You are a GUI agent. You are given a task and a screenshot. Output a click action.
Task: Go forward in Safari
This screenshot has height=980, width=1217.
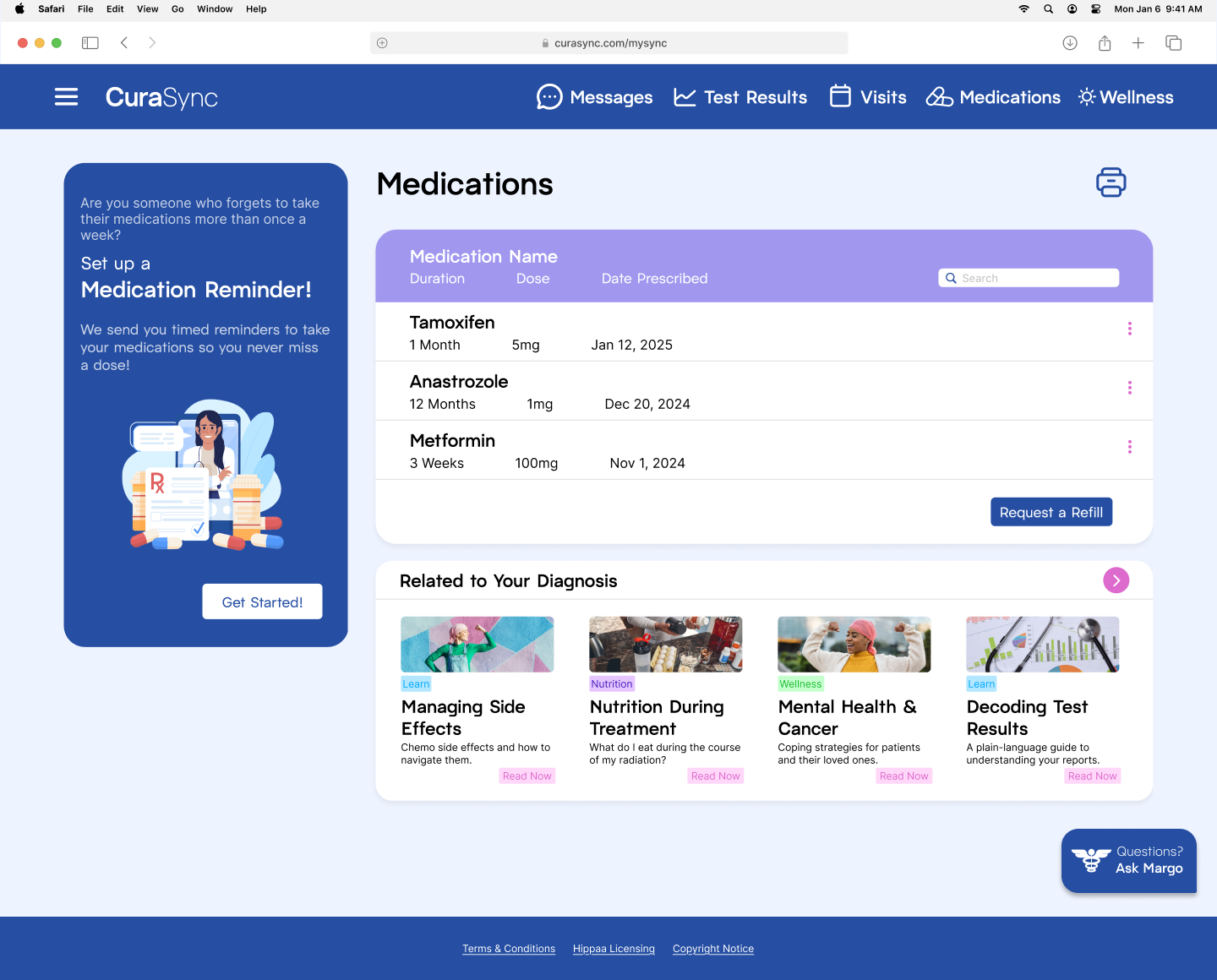pyautogui.click(x=152, y=43)
